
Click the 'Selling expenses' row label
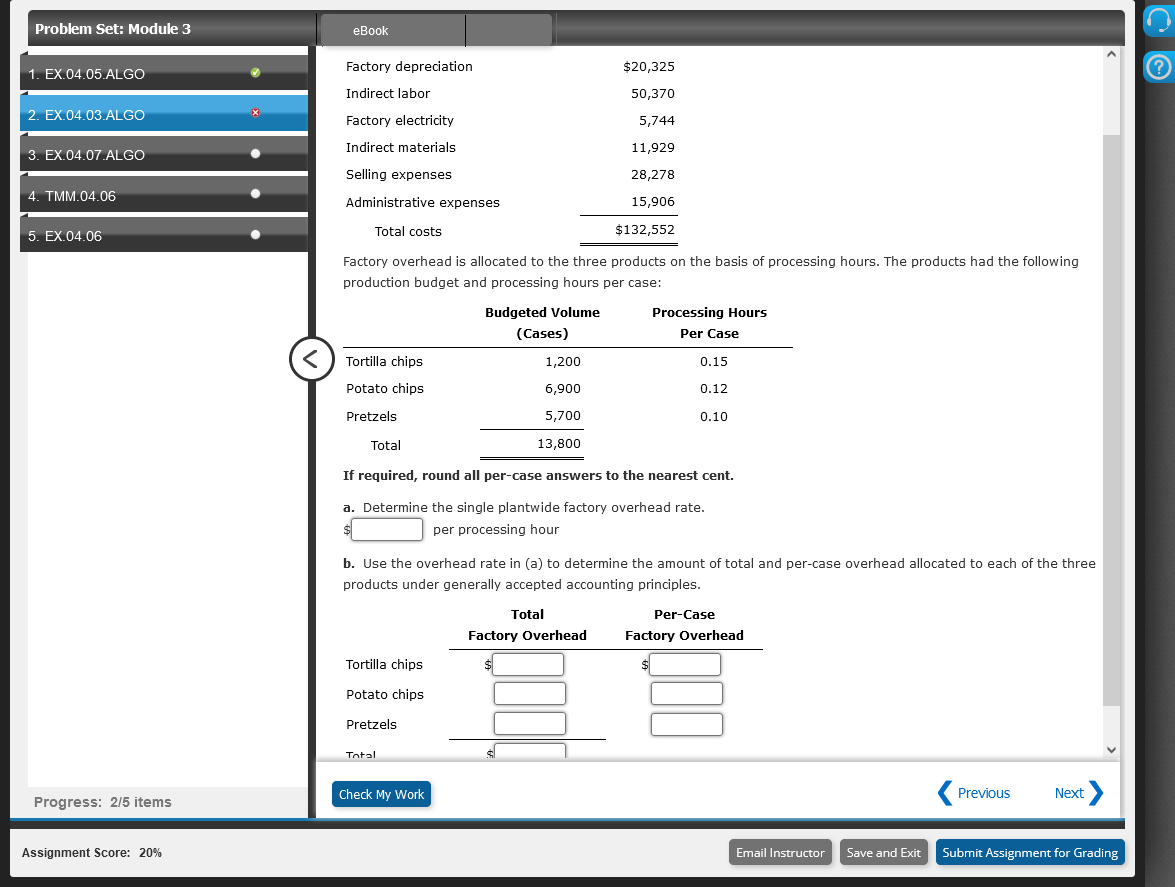pyautogui.click(x=399, y=175)
